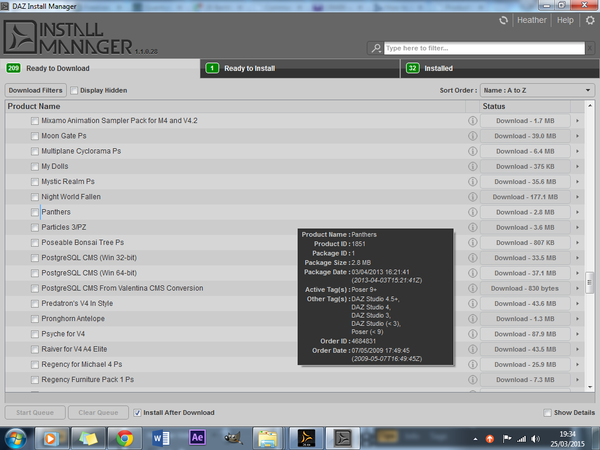Click the Type here to filter field
The width and height of the screenshot is (600, 450).
[x=484, y=48]
